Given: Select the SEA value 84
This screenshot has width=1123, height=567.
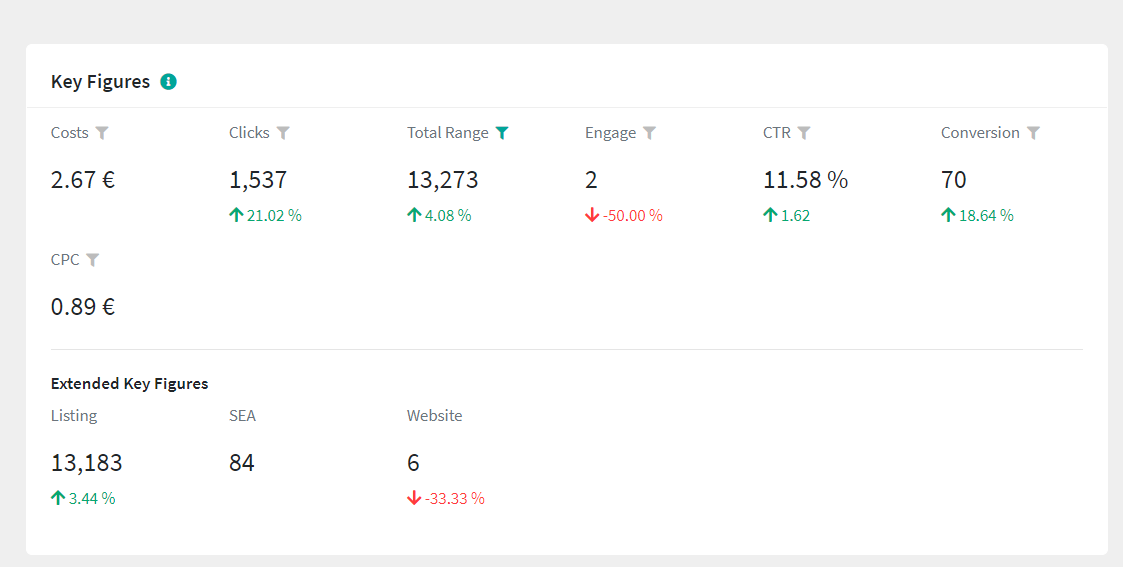Looking at the screenshot, I should coord(242,463).
